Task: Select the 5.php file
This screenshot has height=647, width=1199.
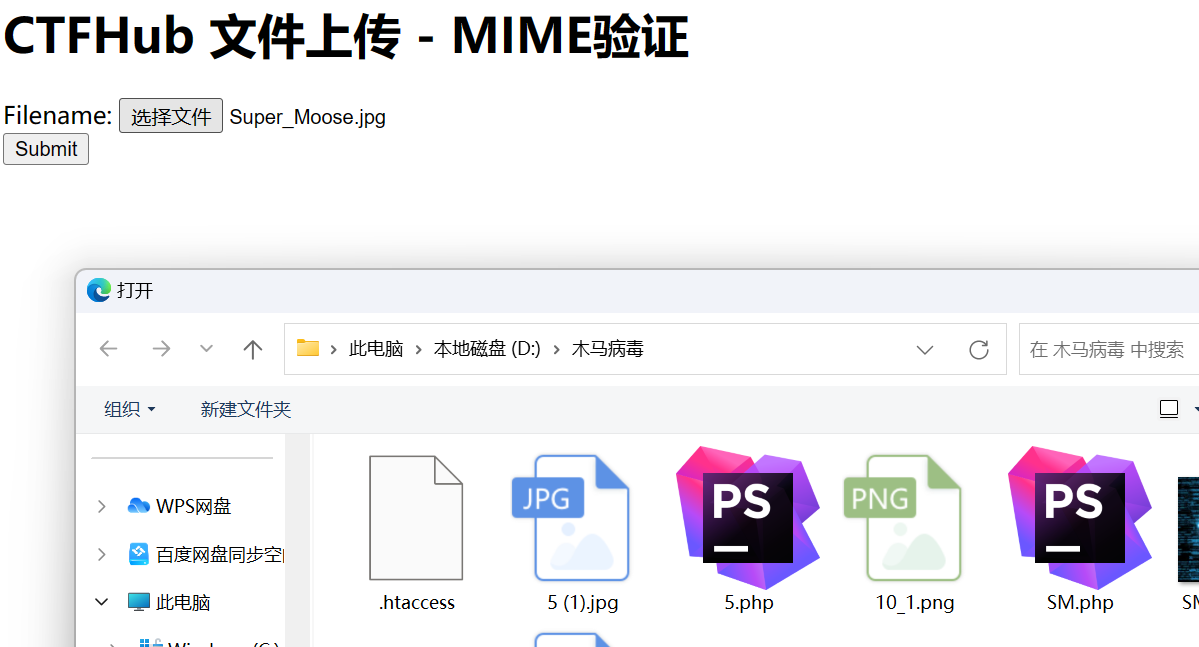Action: pos(748,518)
